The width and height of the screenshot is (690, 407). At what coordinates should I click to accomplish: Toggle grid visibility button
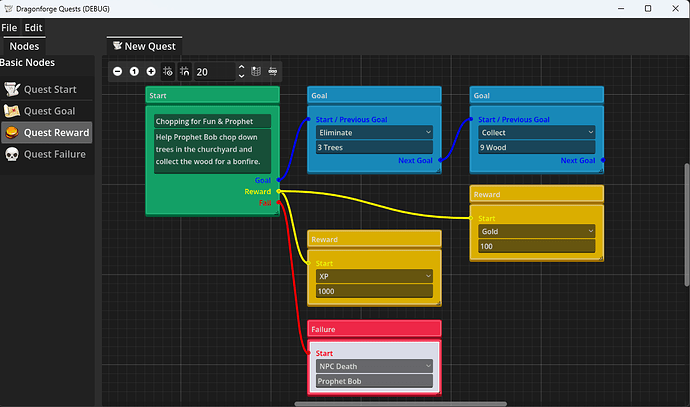pos(168,71)
